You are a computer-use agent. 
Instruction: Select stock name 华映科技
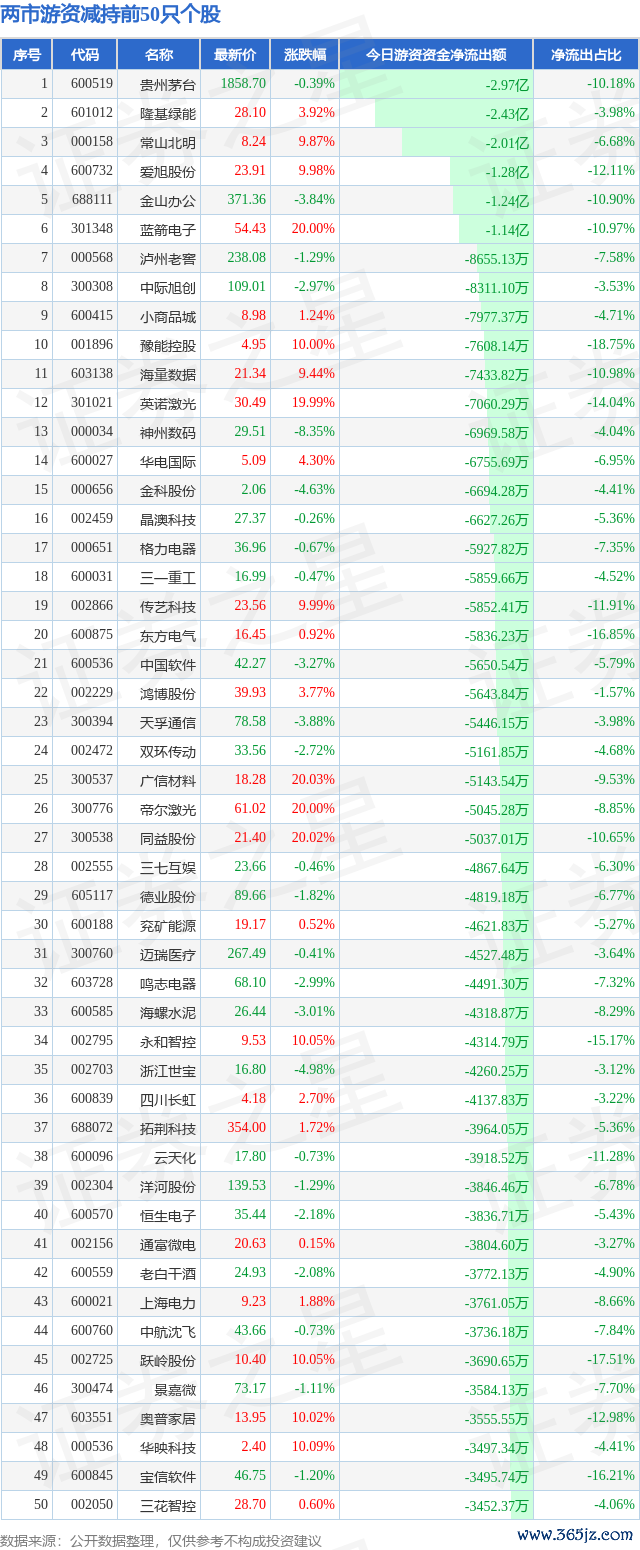[x=168, y=1447]
